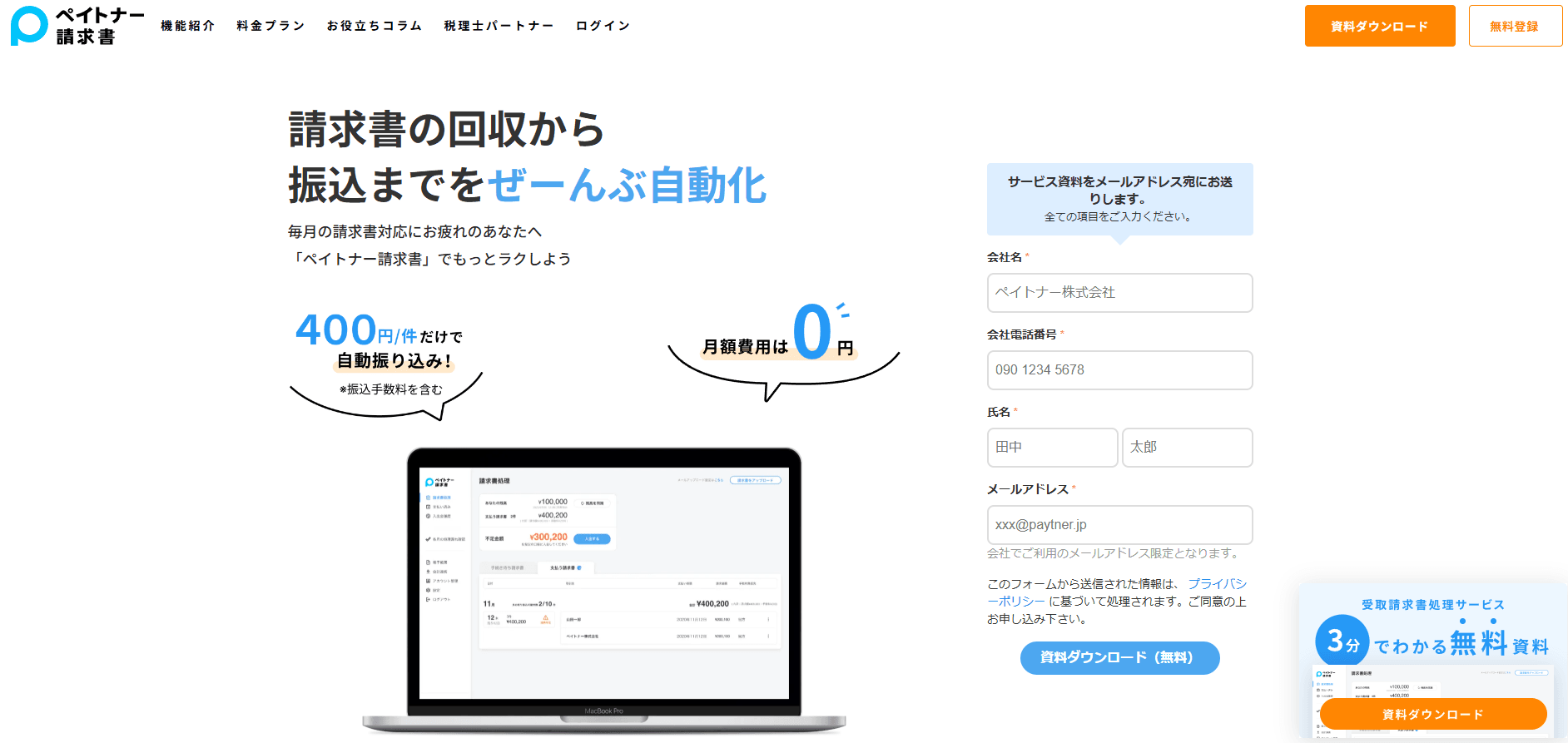Click the 会社電話番号 input field
Viewport: 1568px width, 743px height.
coord(1119,370)
